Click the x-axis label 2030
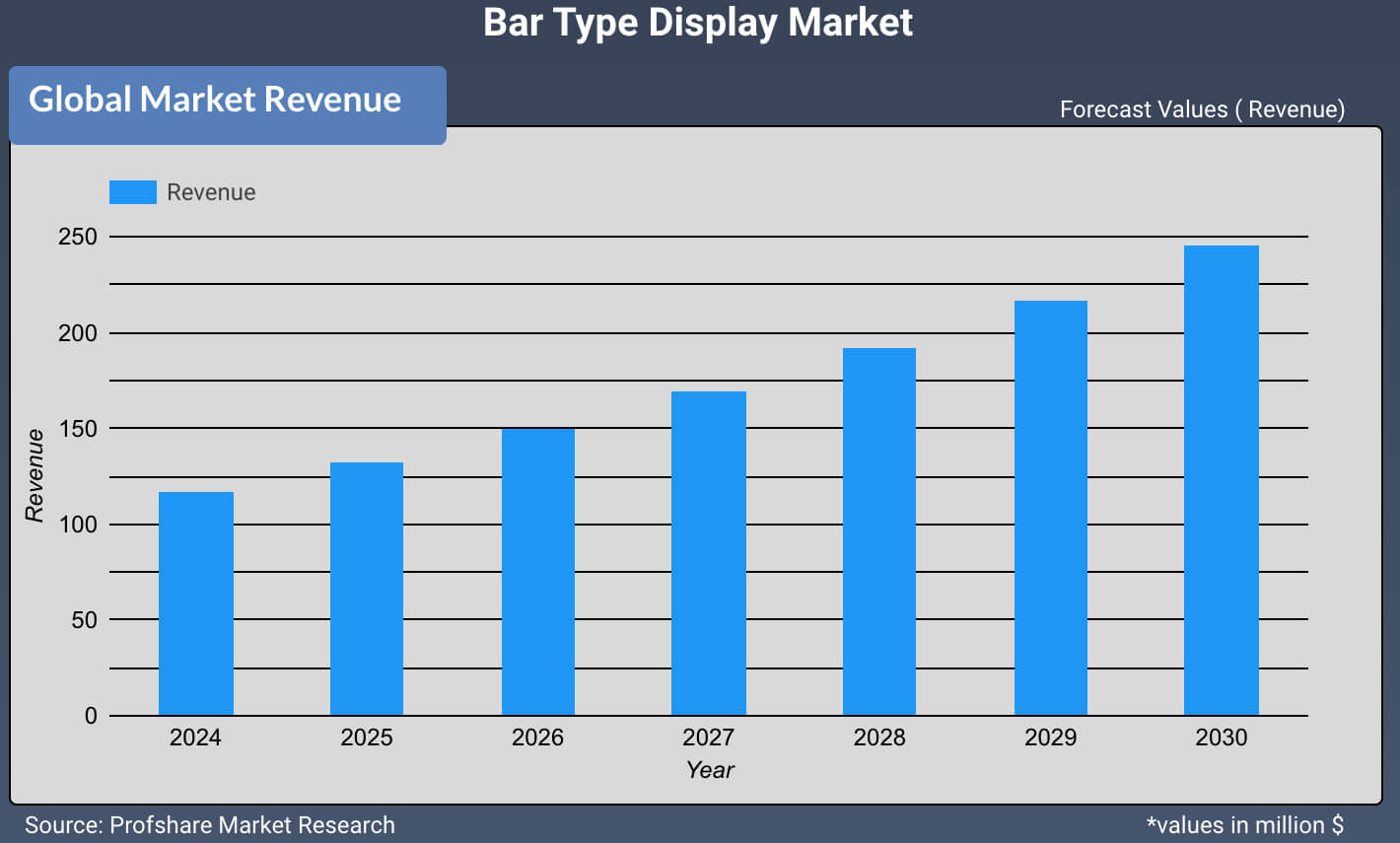 [x=1222, y=738]
